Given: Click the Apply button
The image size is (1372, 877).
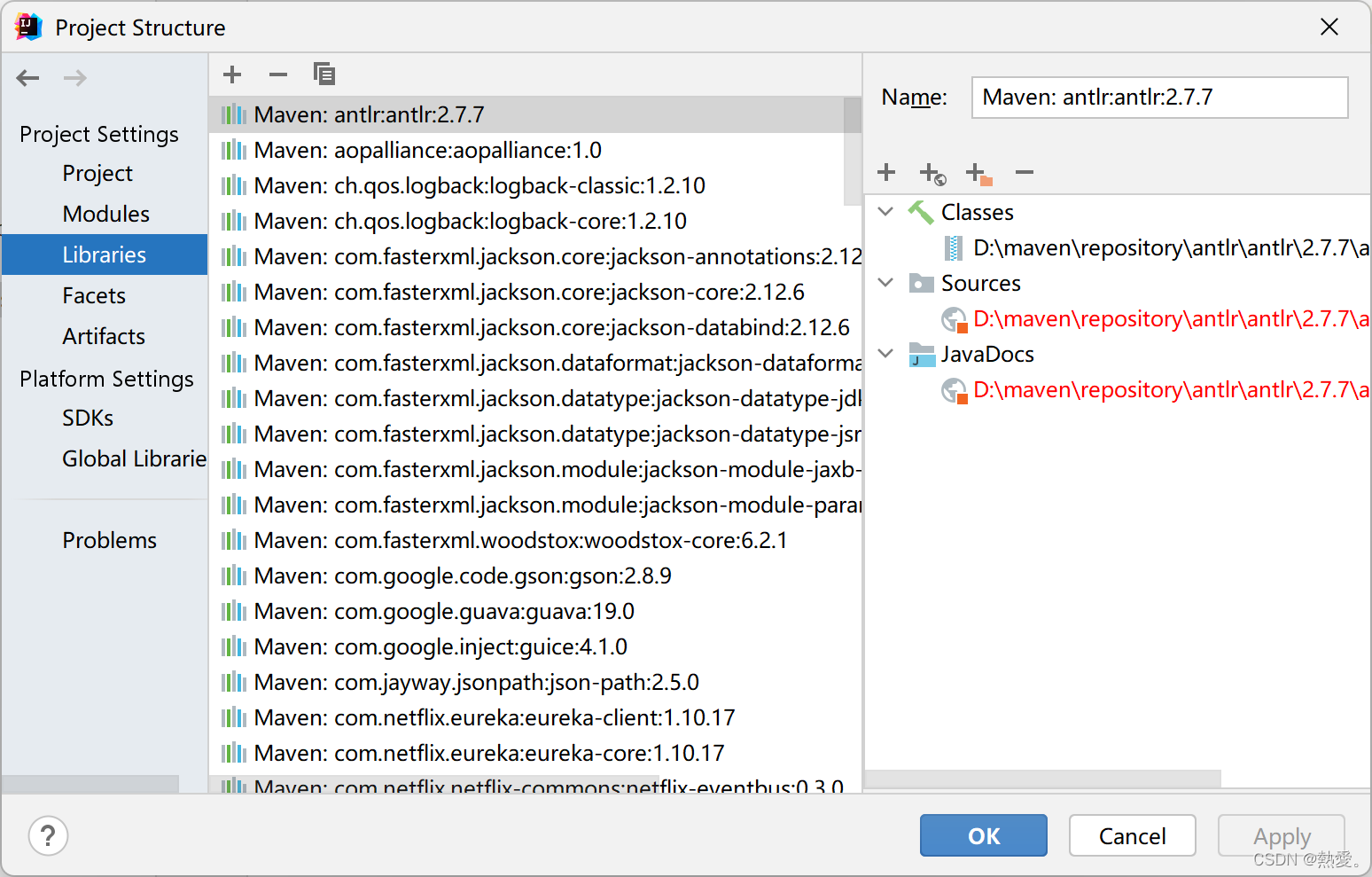Looking at the screenshot, I should point(1282,835).
